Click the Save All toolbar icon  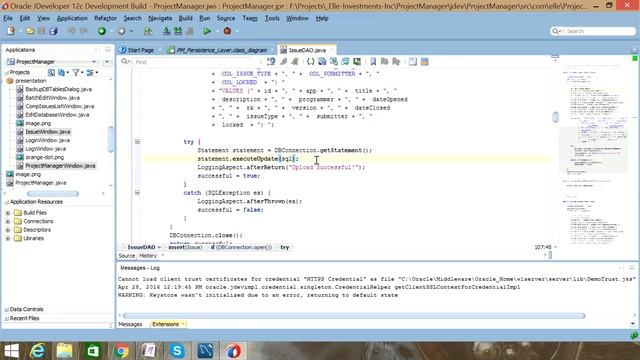coord(53,31)
